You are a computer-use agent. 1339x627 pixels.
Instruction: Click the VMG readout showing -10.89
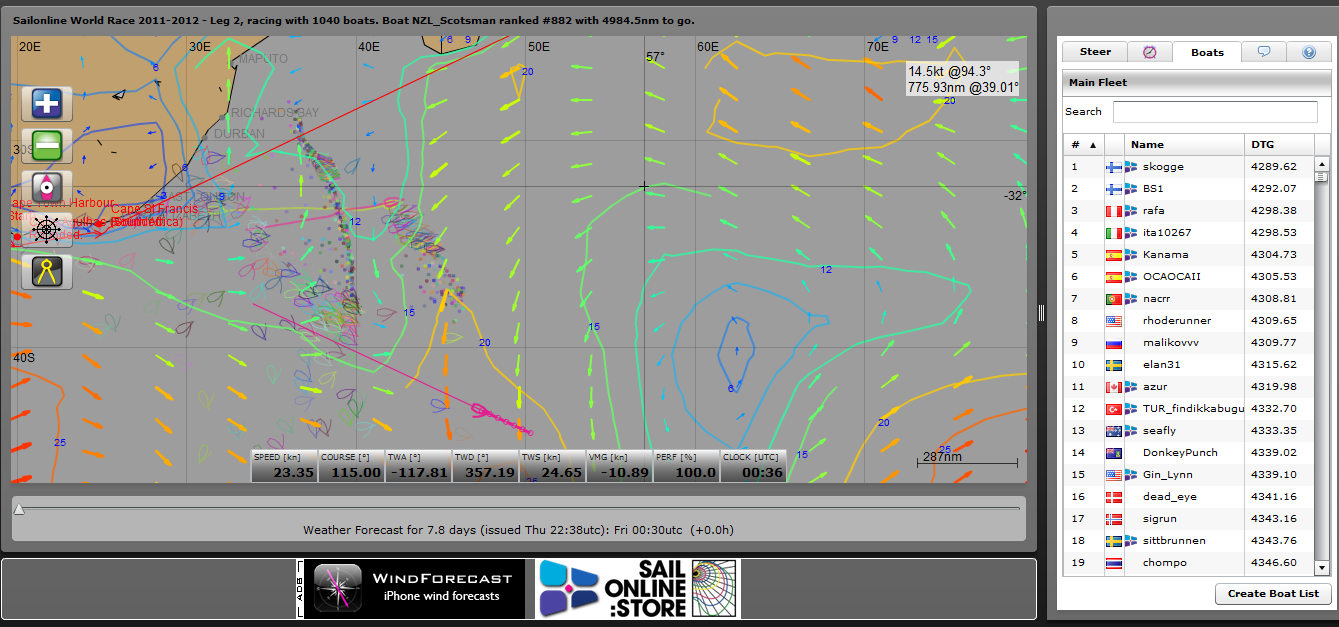pyautogui.click(x=619, y=466)
